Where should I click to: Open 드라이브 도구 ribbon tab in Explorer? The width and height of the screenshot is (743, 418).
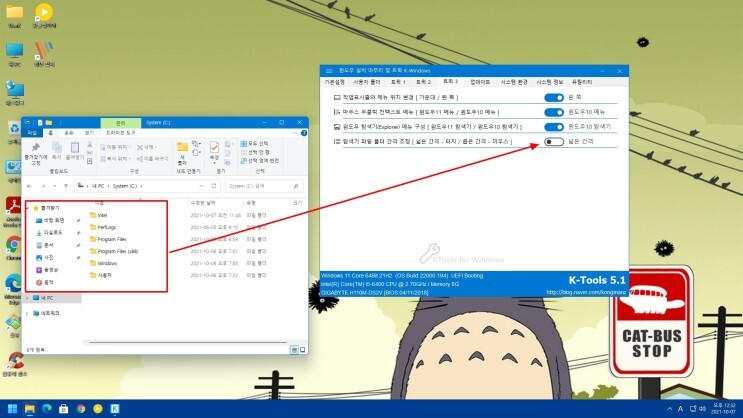[120, 133]
